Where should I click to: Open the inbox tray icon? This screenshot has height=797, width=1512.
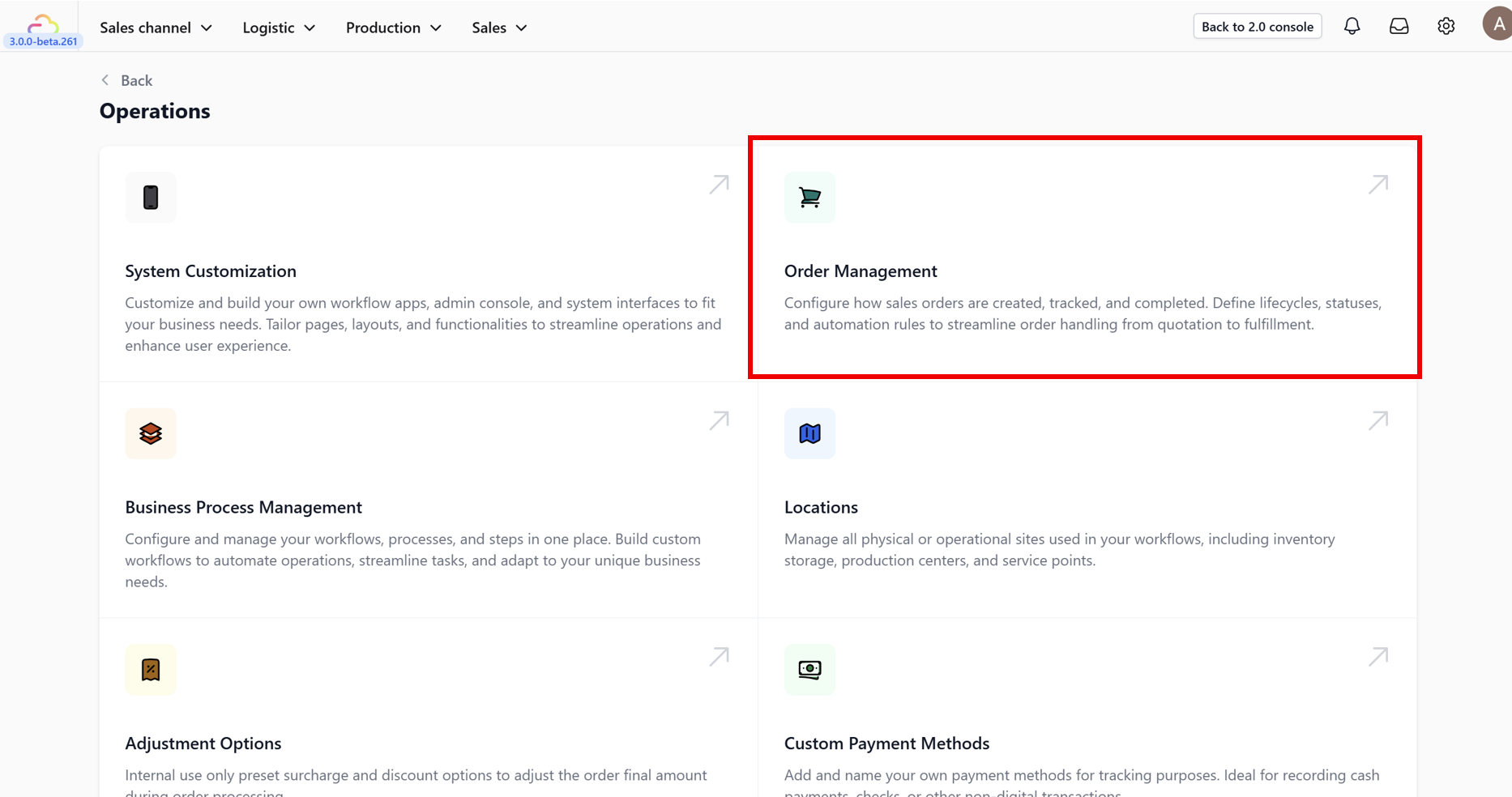pyautogui.click(x=1399, y=27)
